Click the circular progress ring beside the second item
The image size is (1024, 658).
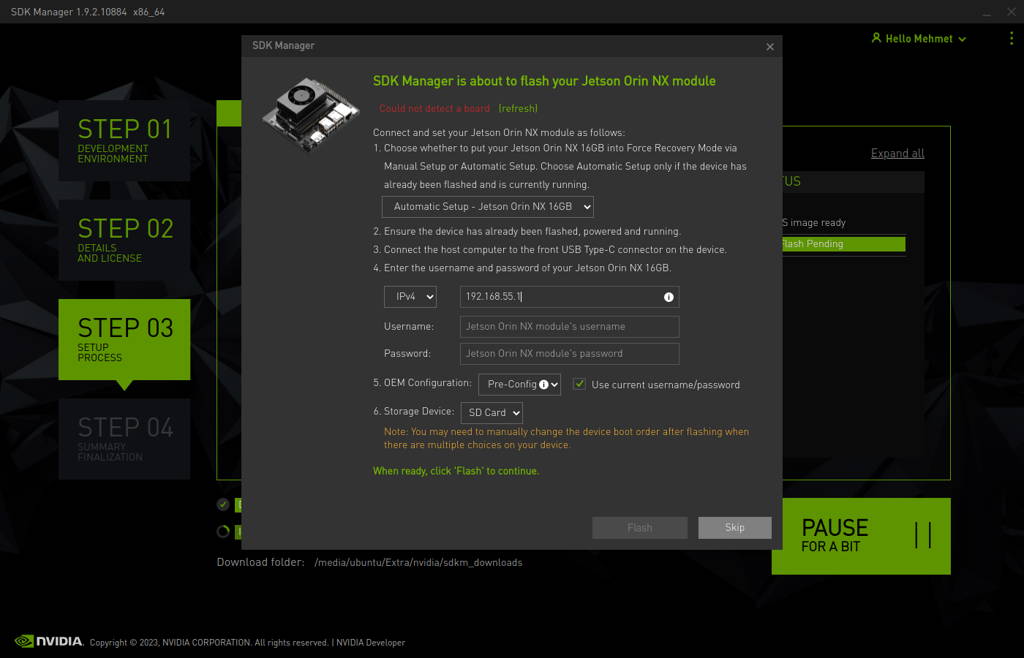[x=223, y=531]
